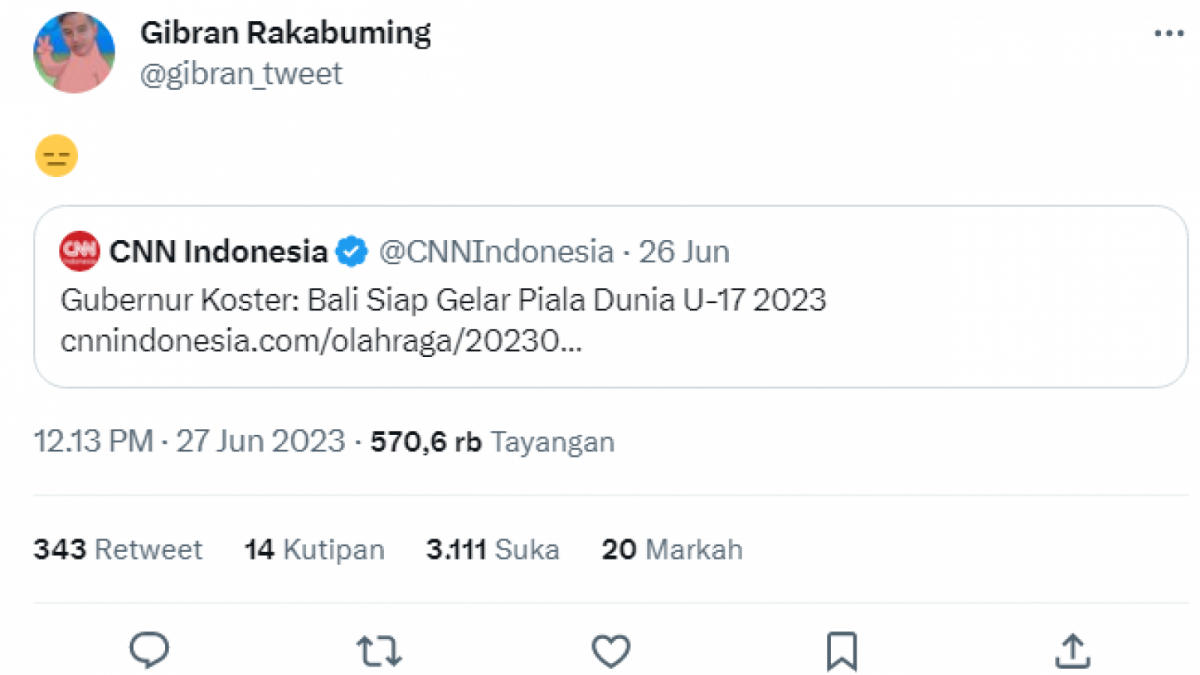Open the reply composer with the speech bubble icon
This screenshot has width=1200, height=675.
coord(149,650)
